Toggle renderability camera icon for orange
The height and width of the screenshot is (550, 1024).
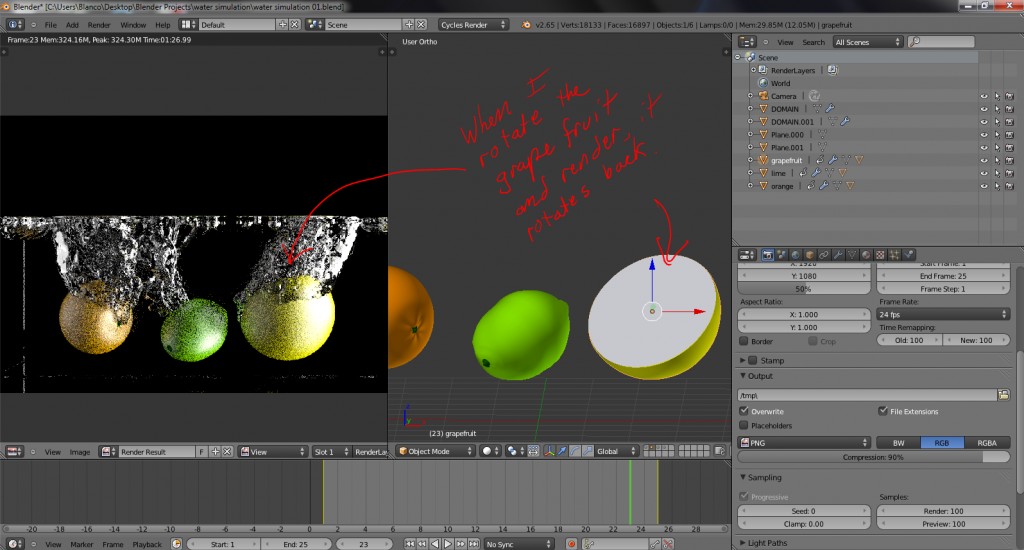click(x=1010, y=186)
